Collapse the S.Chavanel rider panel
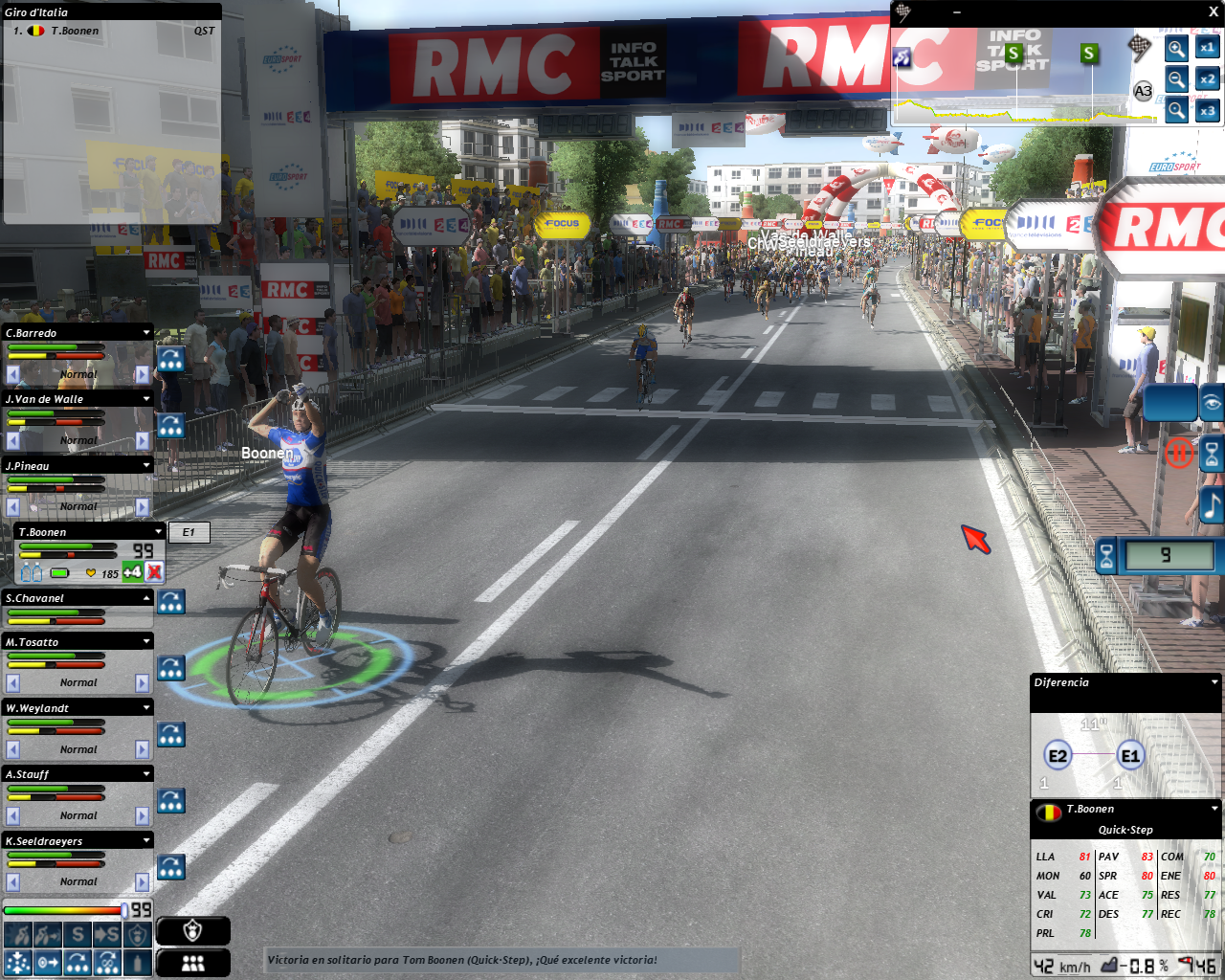The height and width of the screenshot is (980, 1225). click(x=146, y=598)
